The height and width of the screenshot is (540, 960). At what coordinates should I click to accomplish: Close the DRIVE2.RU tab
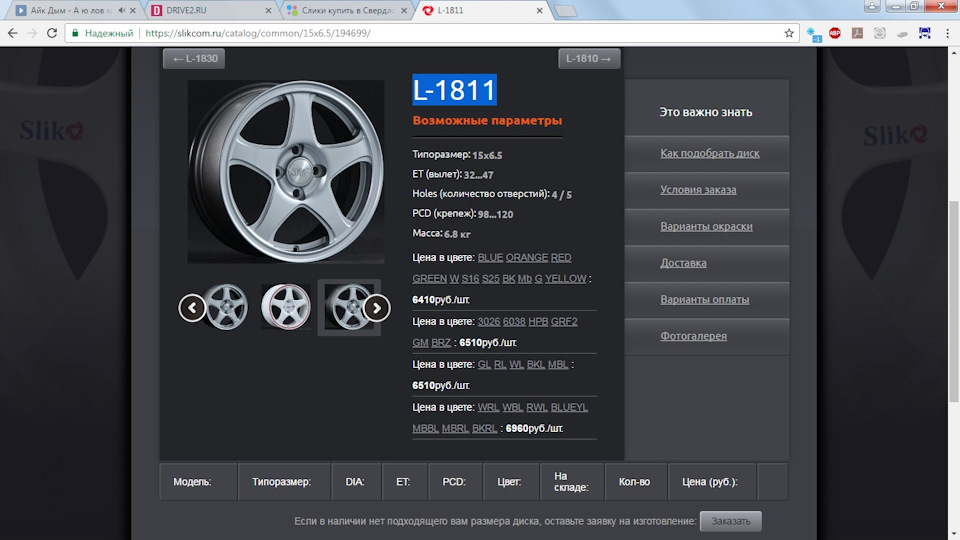tap(268, 10)
